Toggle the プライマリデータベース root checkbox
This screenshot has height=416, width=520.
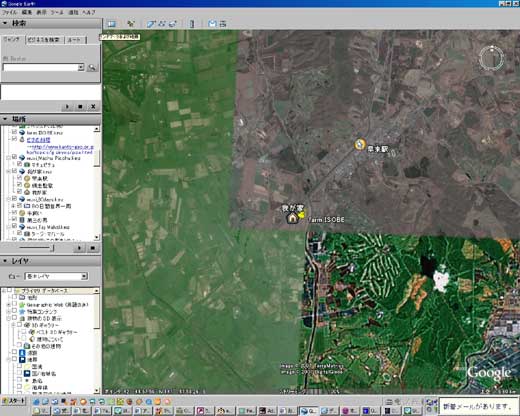(9, 290)
